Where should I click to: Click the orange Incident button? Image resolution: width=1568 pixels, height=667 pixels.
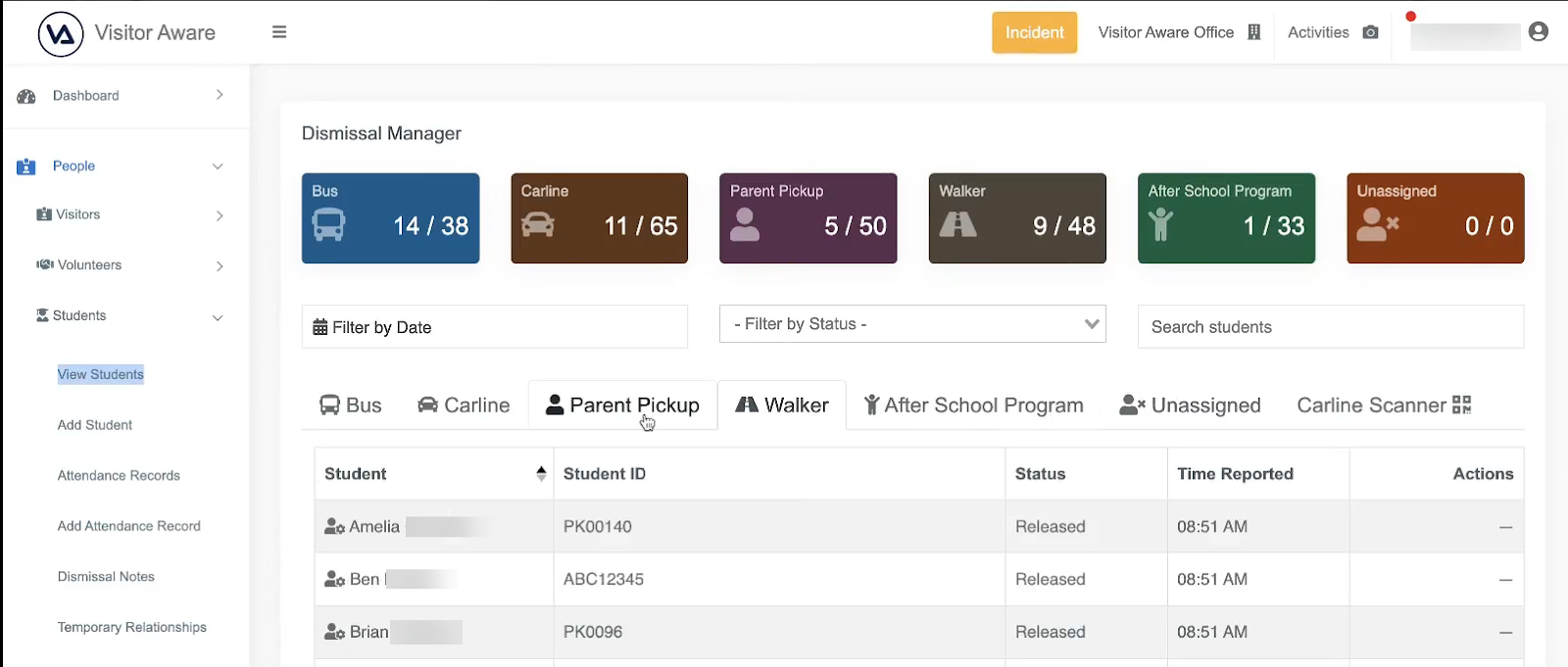tap(1034, 32)
